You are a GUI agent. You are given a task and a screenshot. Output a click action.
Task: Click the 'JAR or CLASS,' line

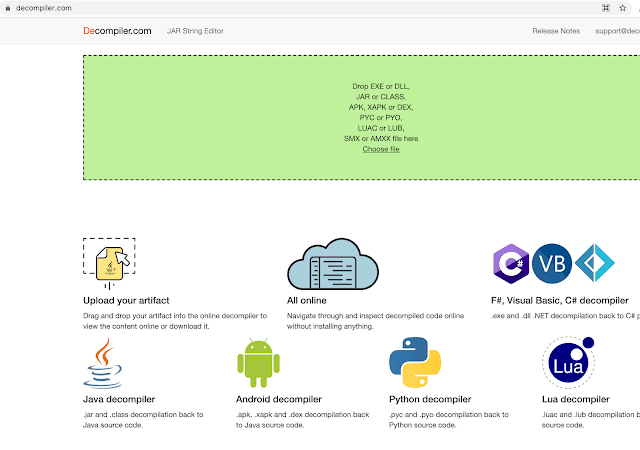[x=381, y=97]
